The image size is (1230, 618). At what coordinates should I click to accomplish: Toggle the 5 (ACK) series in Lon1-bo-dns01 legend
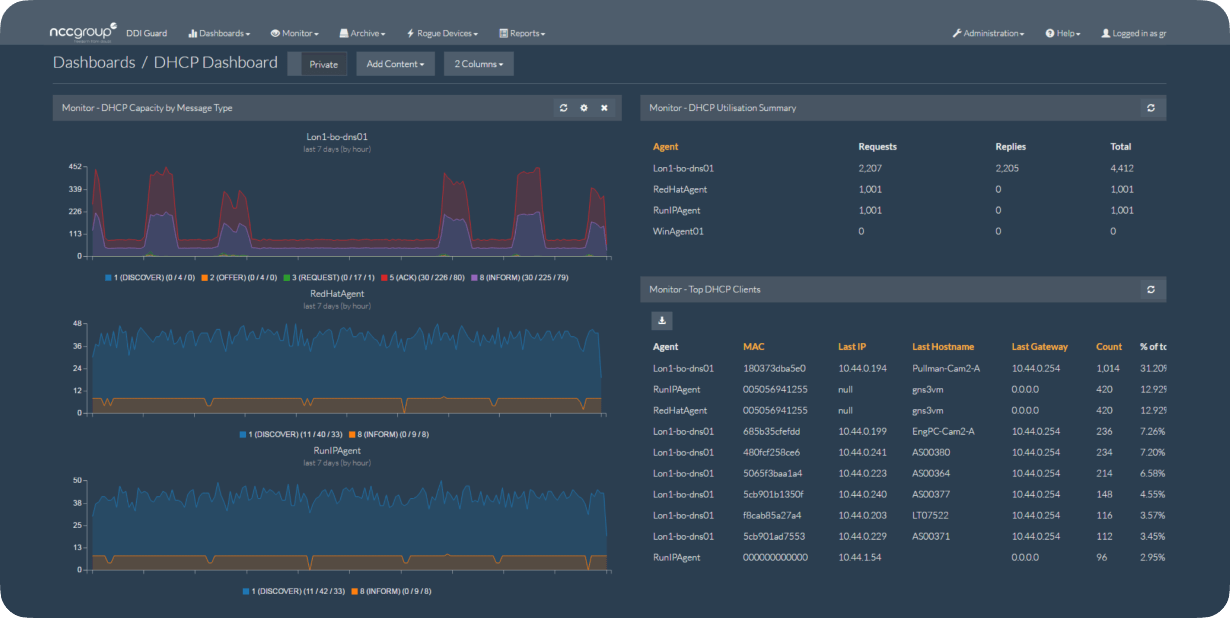tap(421, 277)
